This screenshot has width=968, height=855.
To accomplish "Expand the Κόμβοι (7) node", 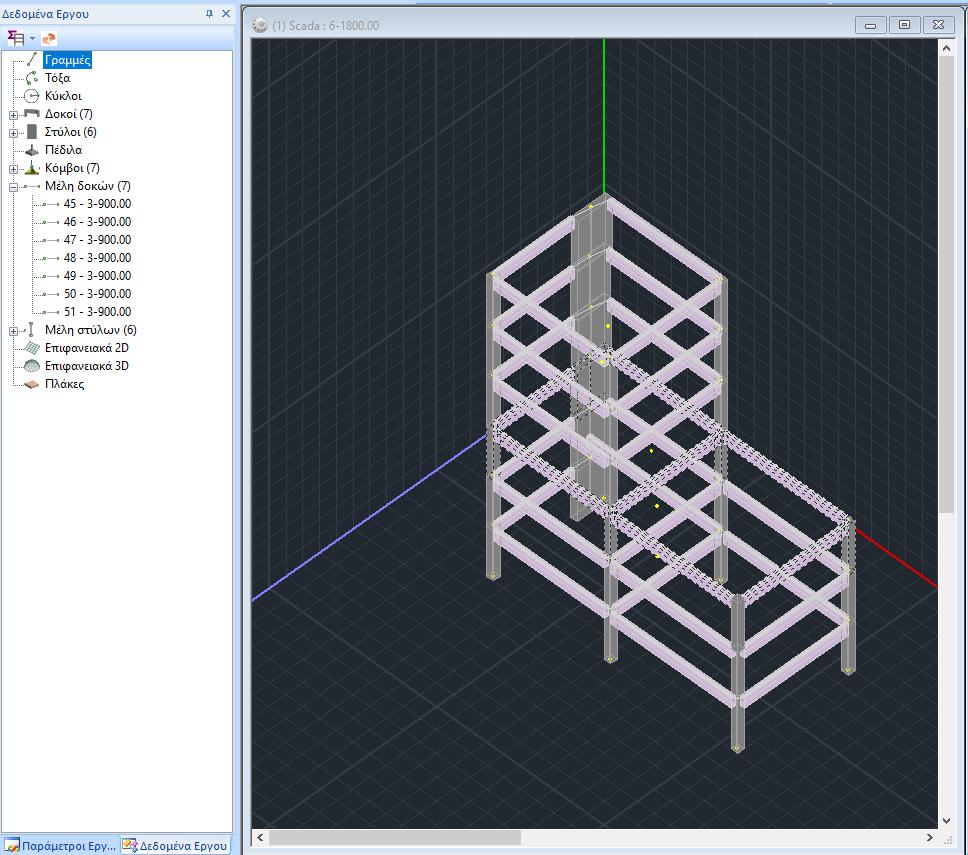I will pos(13,169).
